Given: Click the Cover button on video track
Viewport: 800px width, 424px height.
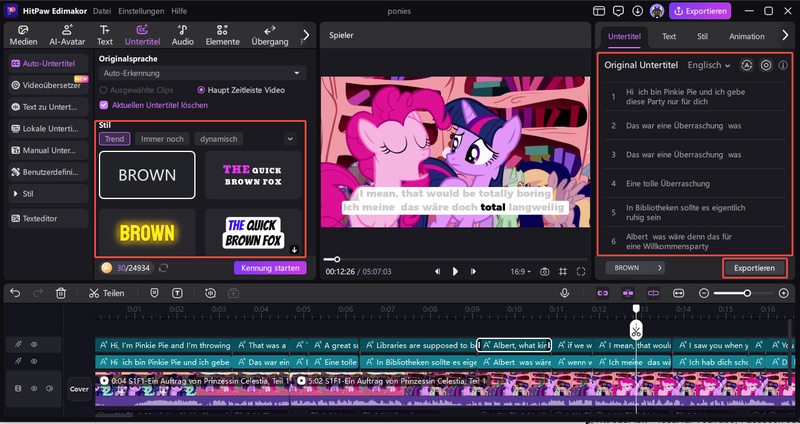Looking at the screenshot, I should [79, 389].
